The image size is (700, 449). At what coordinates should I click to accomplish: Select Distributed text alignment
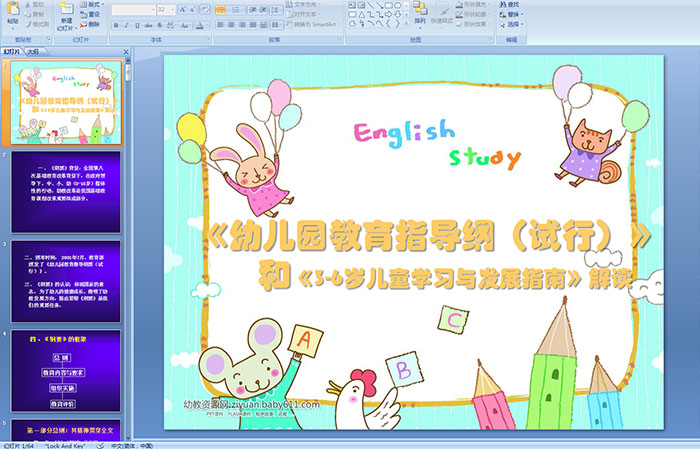263,25
